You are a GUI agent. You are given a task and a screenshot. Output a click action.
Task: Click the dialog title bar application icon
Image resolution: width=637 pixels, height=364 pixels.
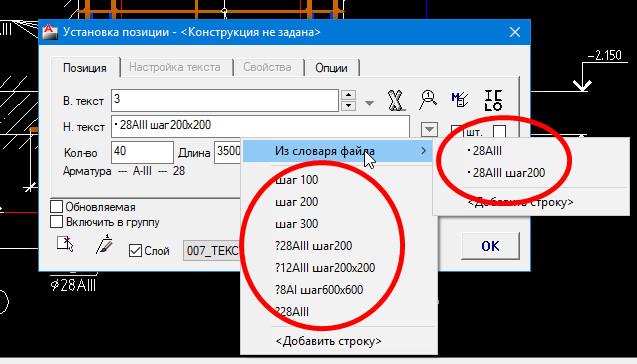coord(50,32)
